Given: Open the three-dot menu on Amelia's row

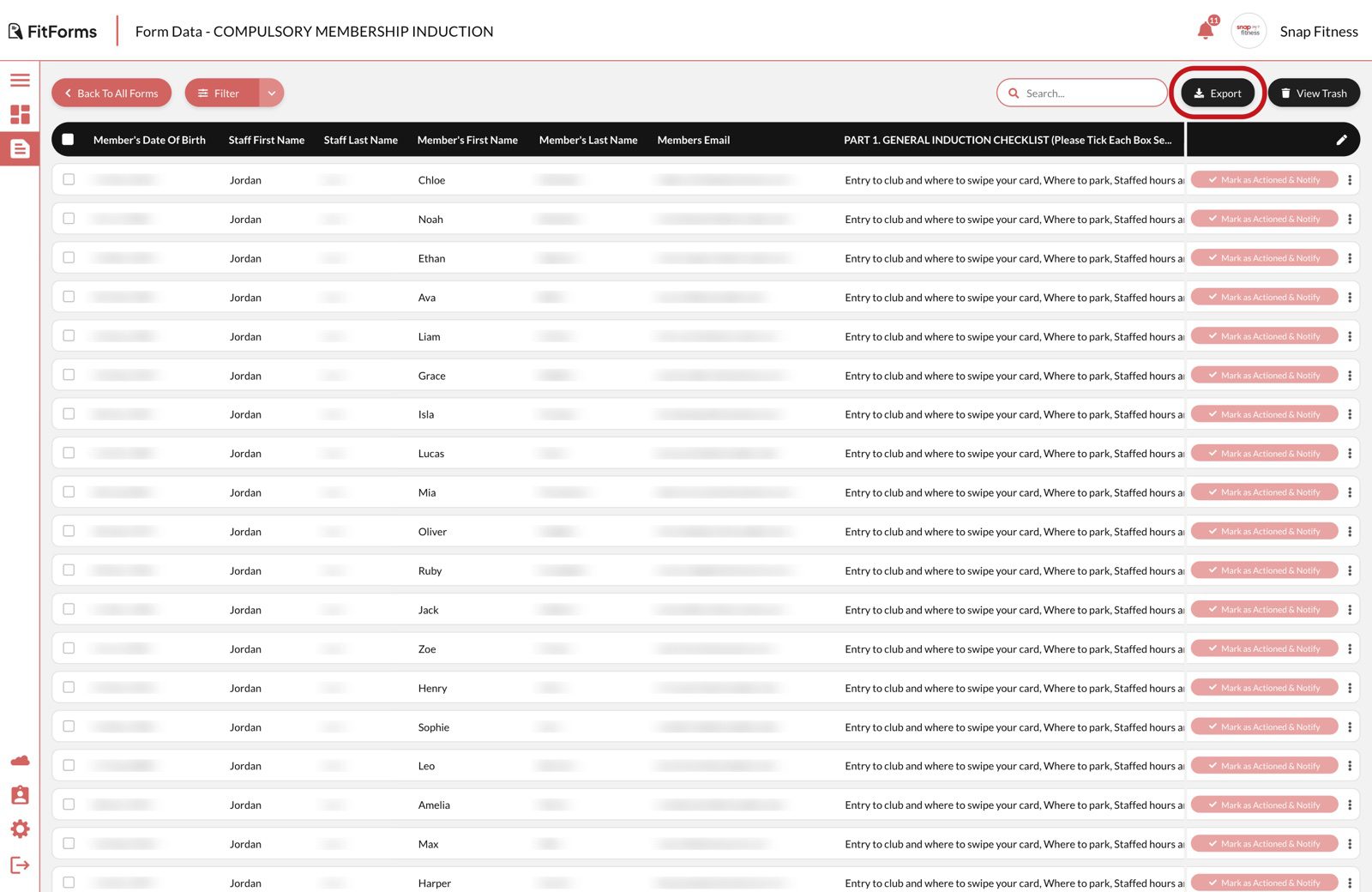Looking at the screenshot, I should pyautogui.click(x=1350, y=805).
